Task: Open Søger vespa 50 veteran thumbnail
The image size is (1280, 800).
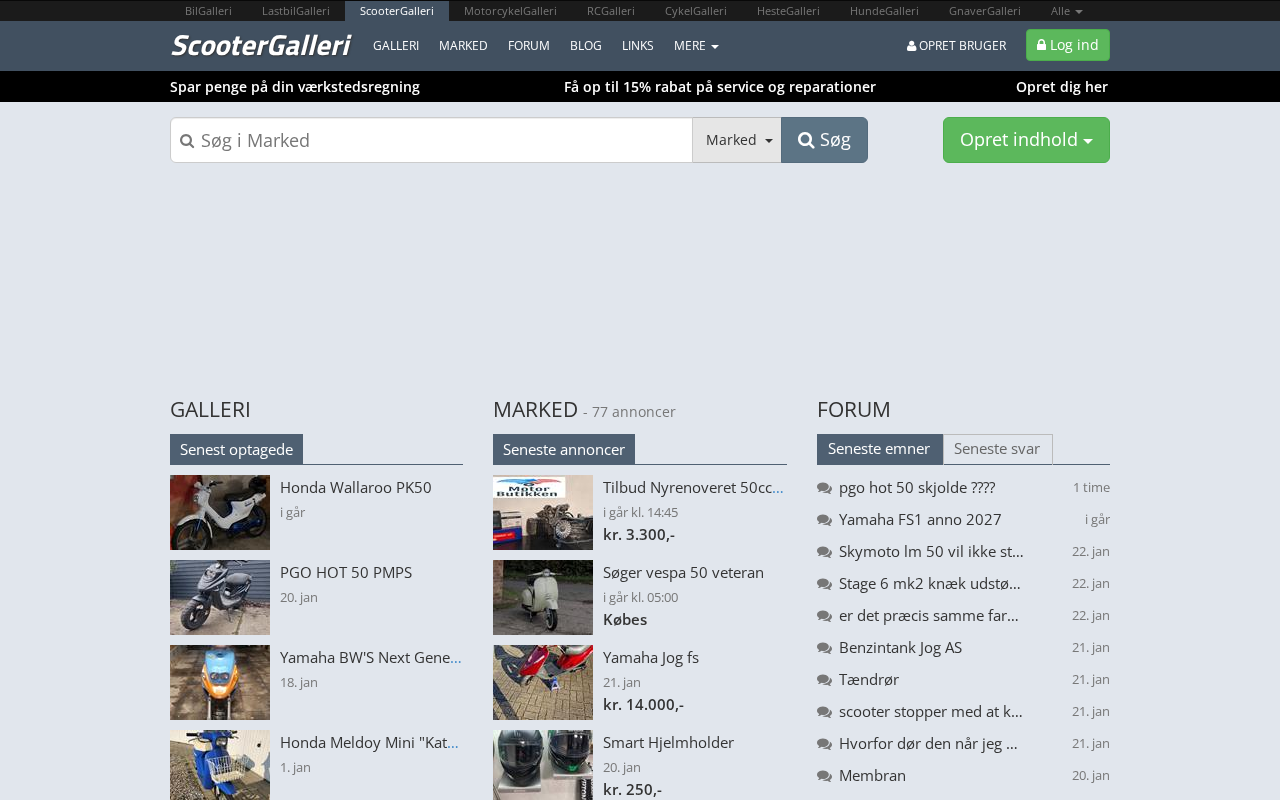Action: coord(543,598)
